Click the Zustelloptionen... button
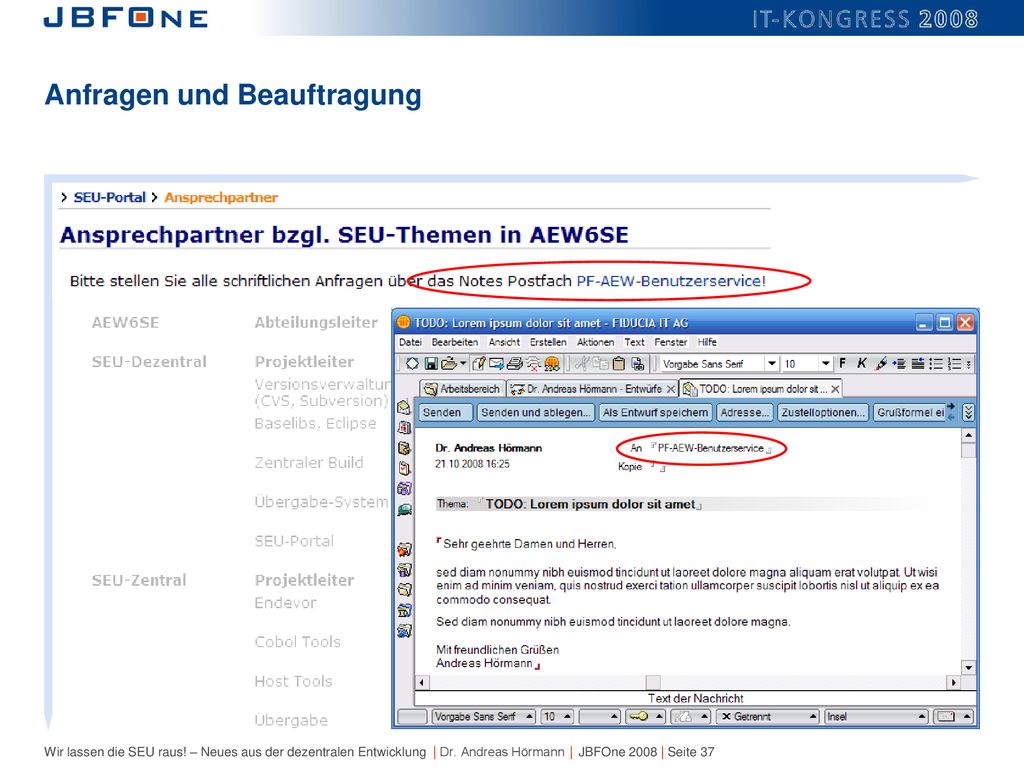 [823, 412]
